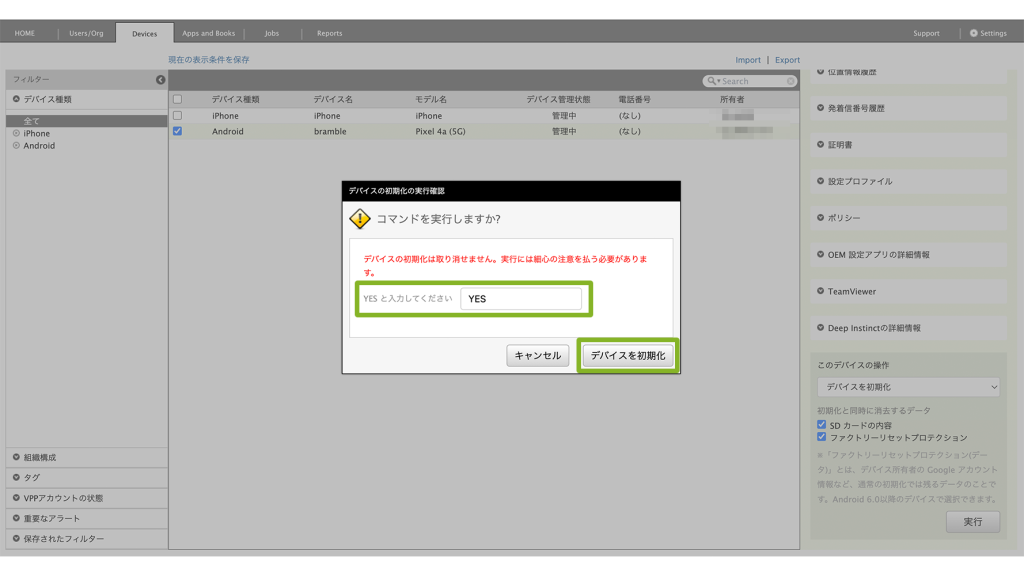Confirm with デバイスを初期化 button
This screenshot has width=1024, height=576.
(x=627, y=355)
